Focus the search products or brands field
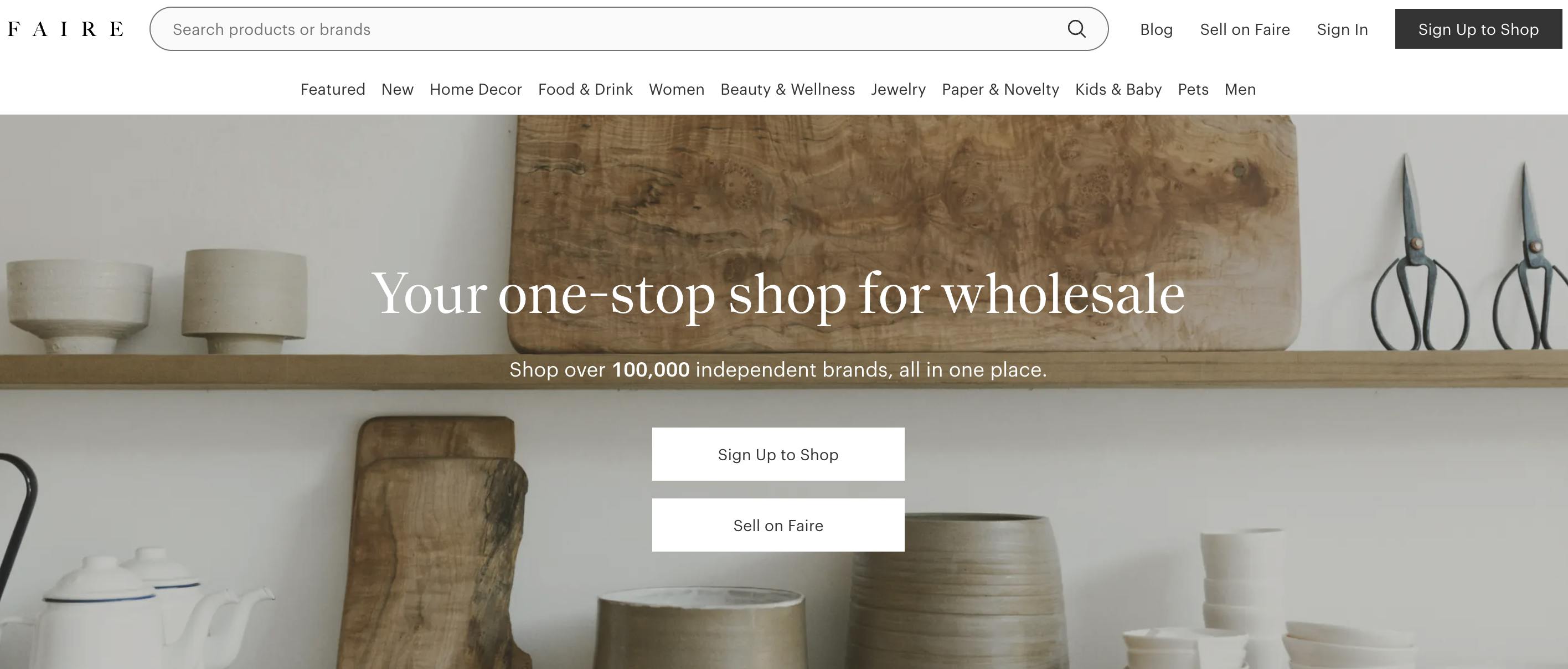The height and width of the screenshot is (669, 1568). (608, 29)
